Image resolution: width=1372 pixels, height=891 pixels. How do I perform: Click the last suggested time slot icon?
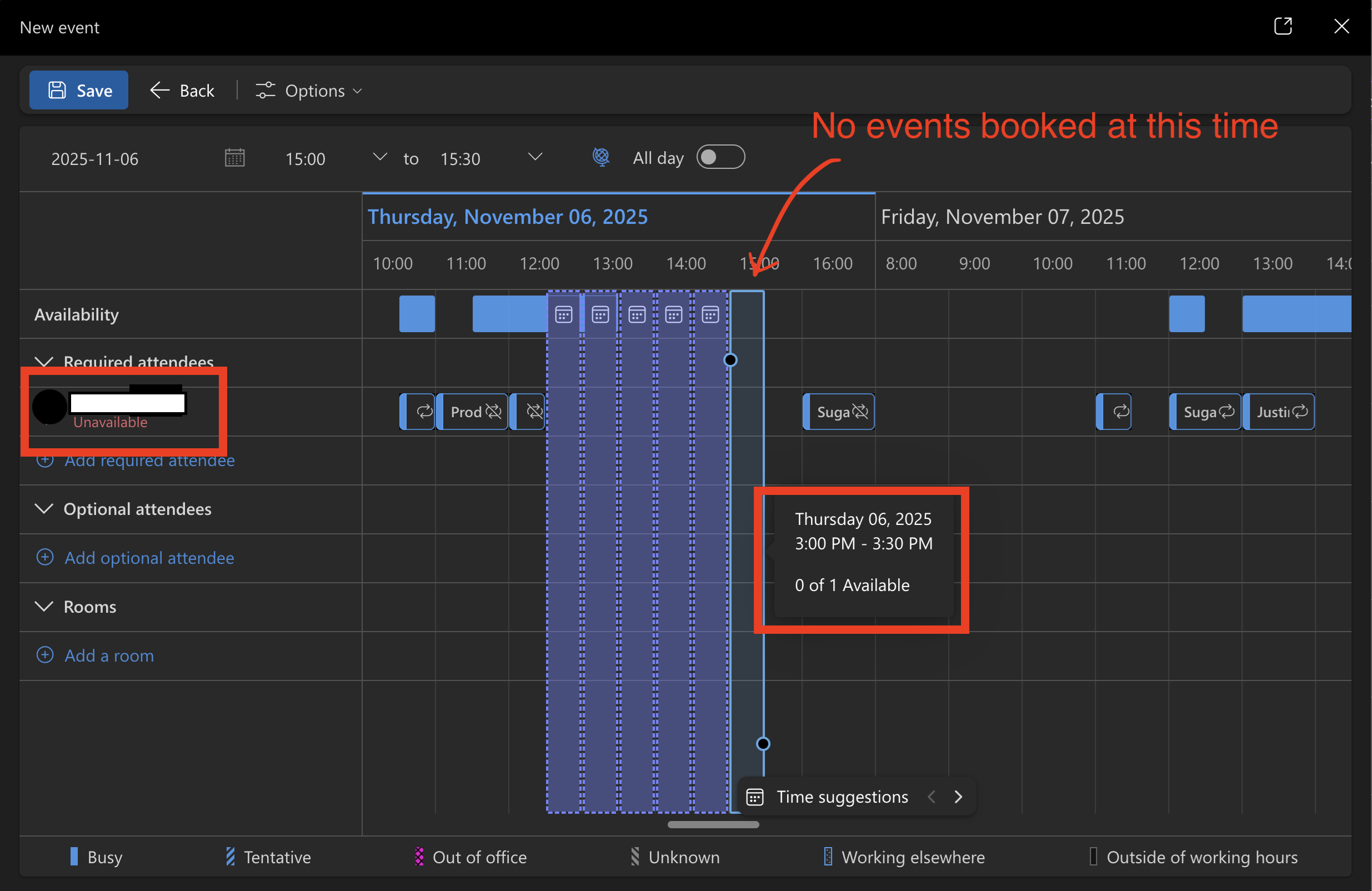[x=710, y=314]
